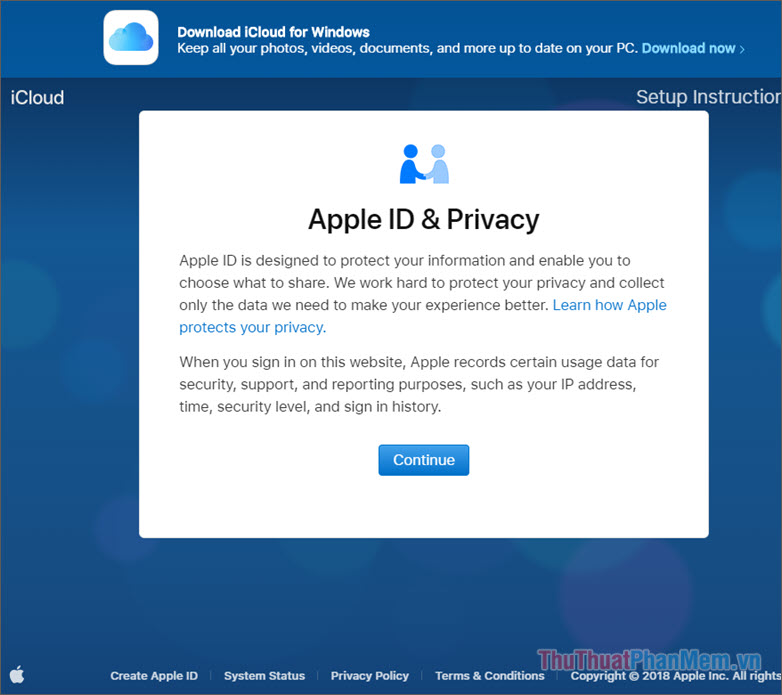Click the Apple ID & Privacy heading

[423, 219]
